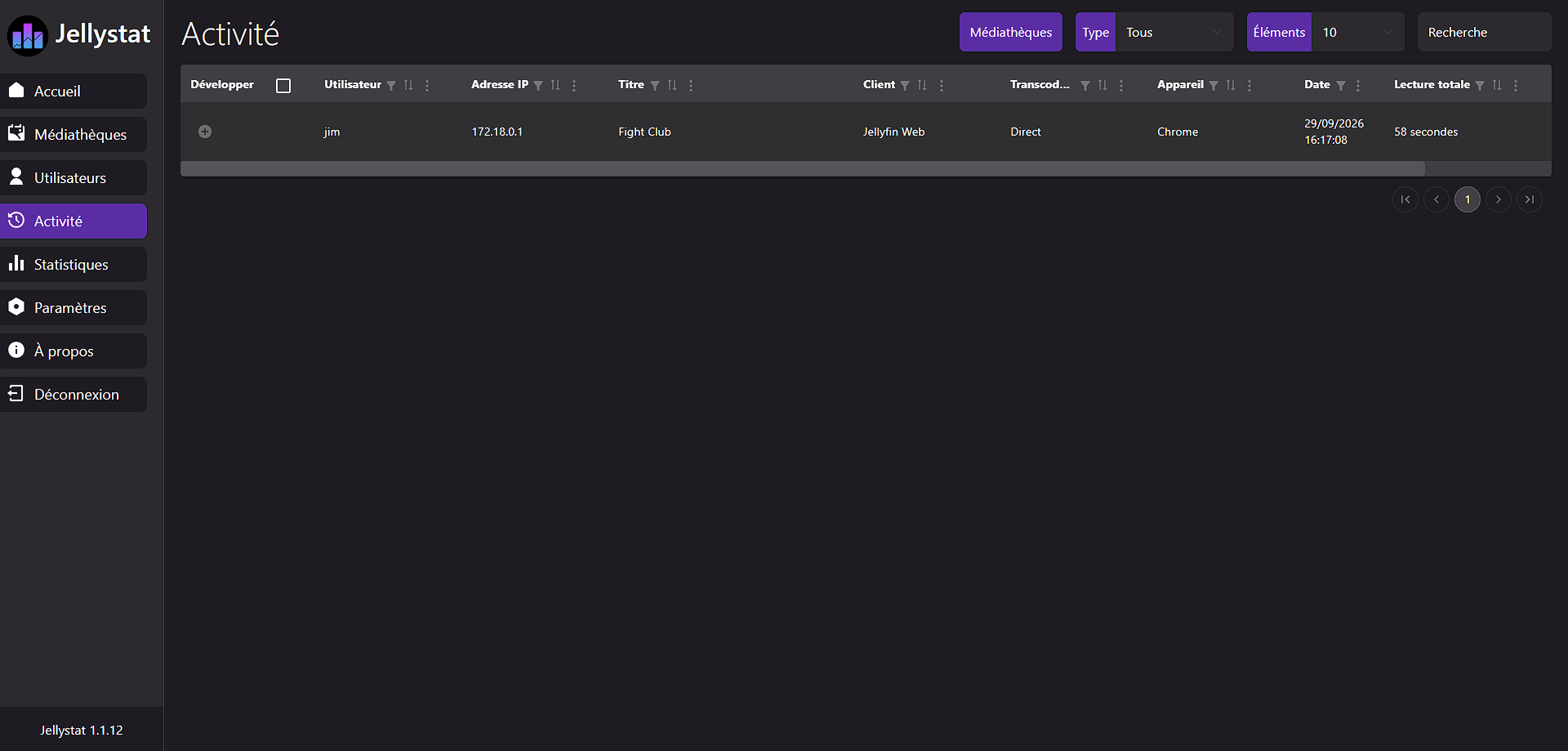Open the Type dropdown showing Tous
Image resolution: width=1568 pixels, height=751 pixels.
point(1174,32)
